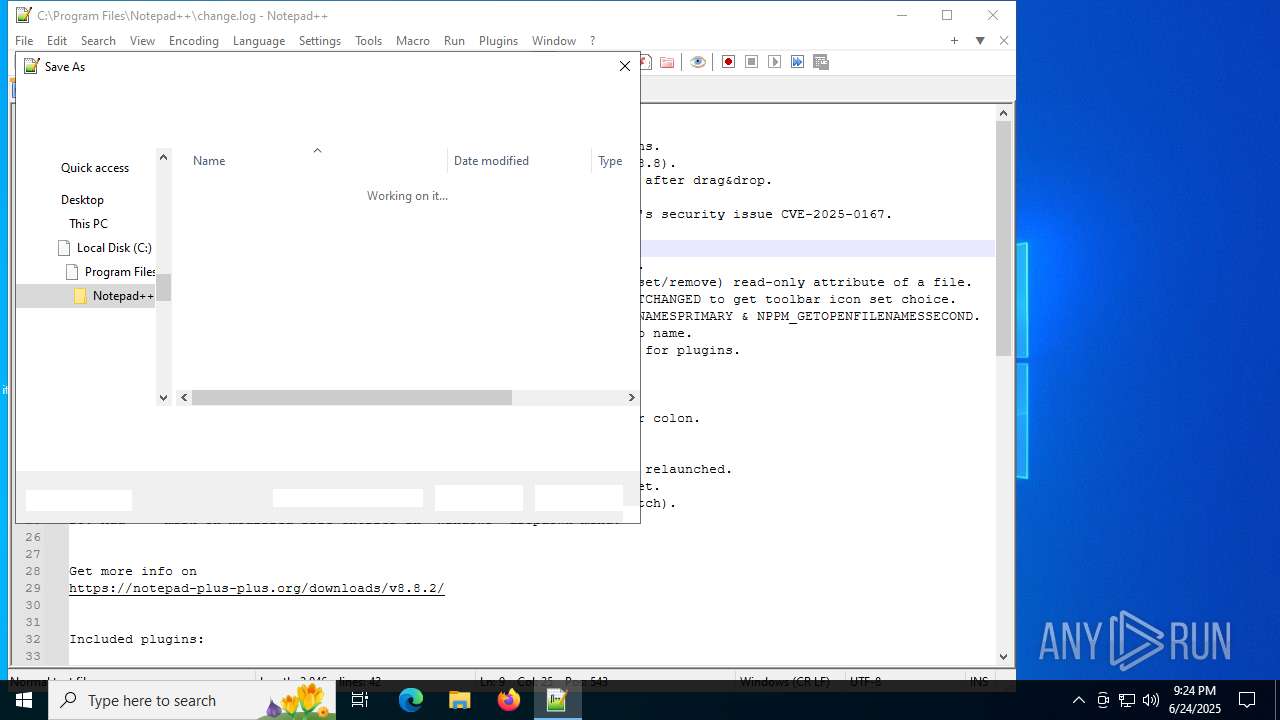Click the volume tray icon
The width and height of the screenshot is (1280, 720).
coord(1151,700)
